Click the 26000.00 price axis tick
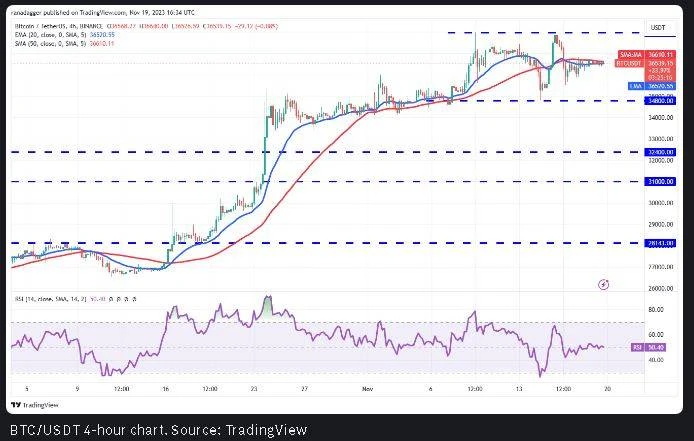Image resolution: width=694 pixels, height=441 pixels. click(660, 288)
